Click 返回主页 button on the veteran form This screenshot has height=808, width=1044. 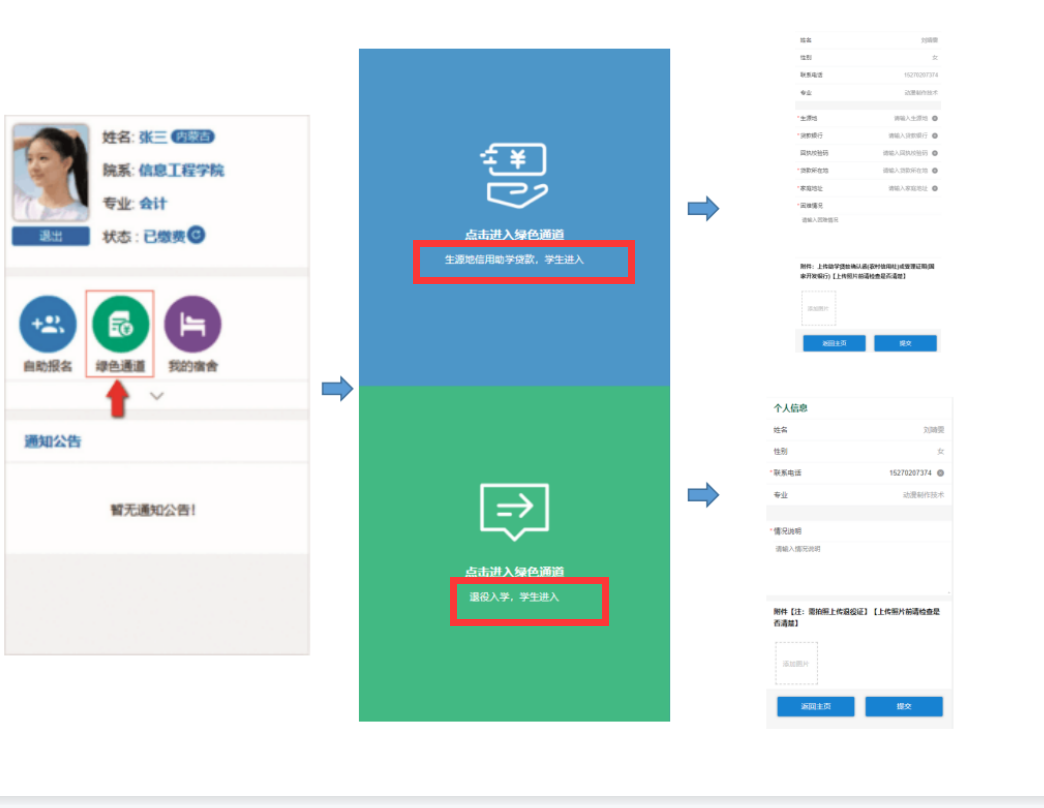815,706
